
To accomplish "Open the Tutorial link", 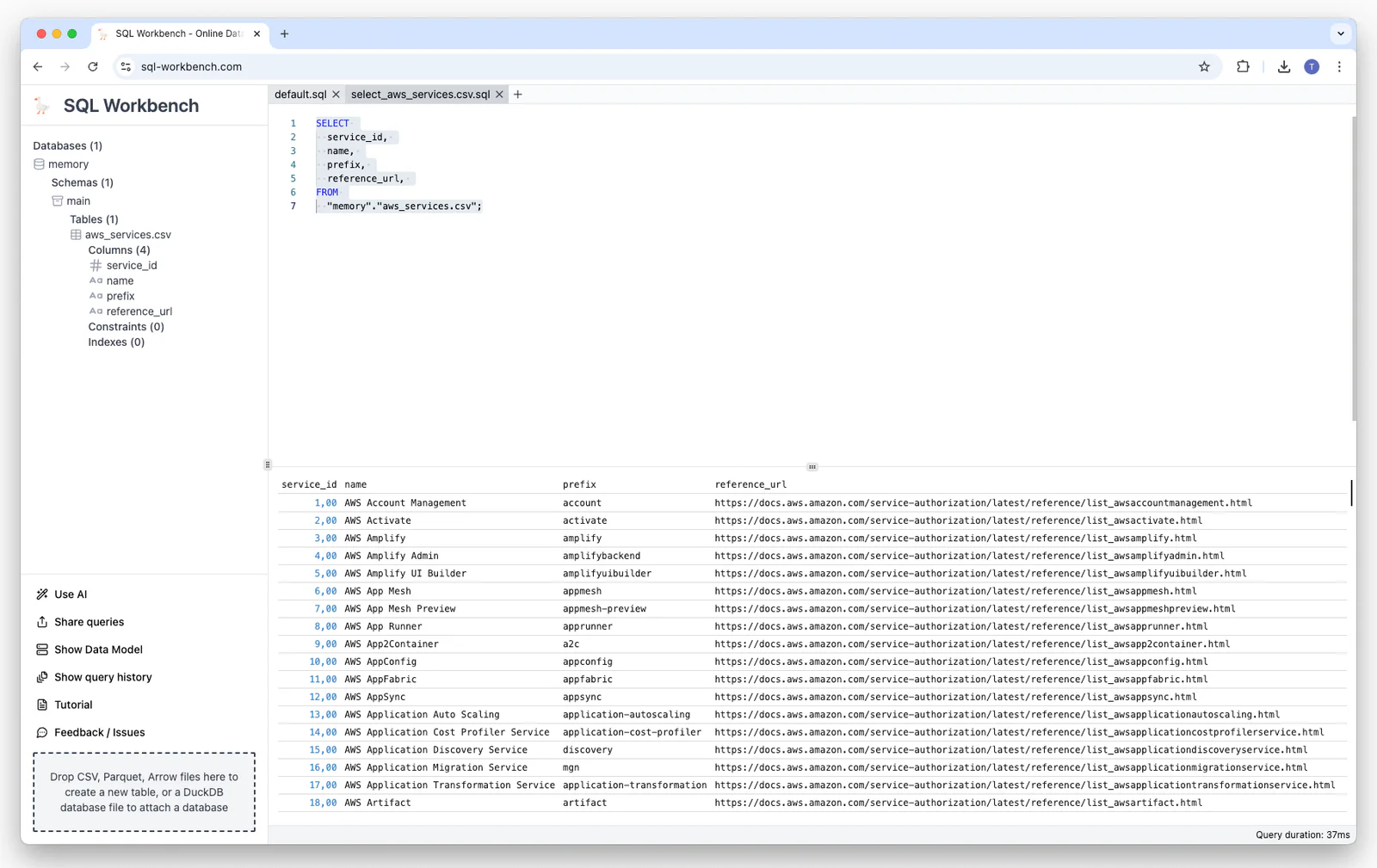I will click(73, 705).
